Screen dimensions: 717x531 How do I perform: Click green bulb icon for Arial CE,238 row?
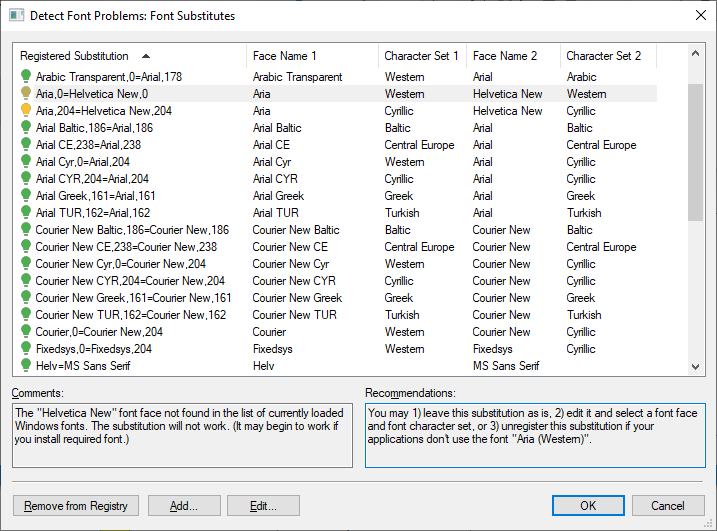pyautogui.click(x=26, y=144)
